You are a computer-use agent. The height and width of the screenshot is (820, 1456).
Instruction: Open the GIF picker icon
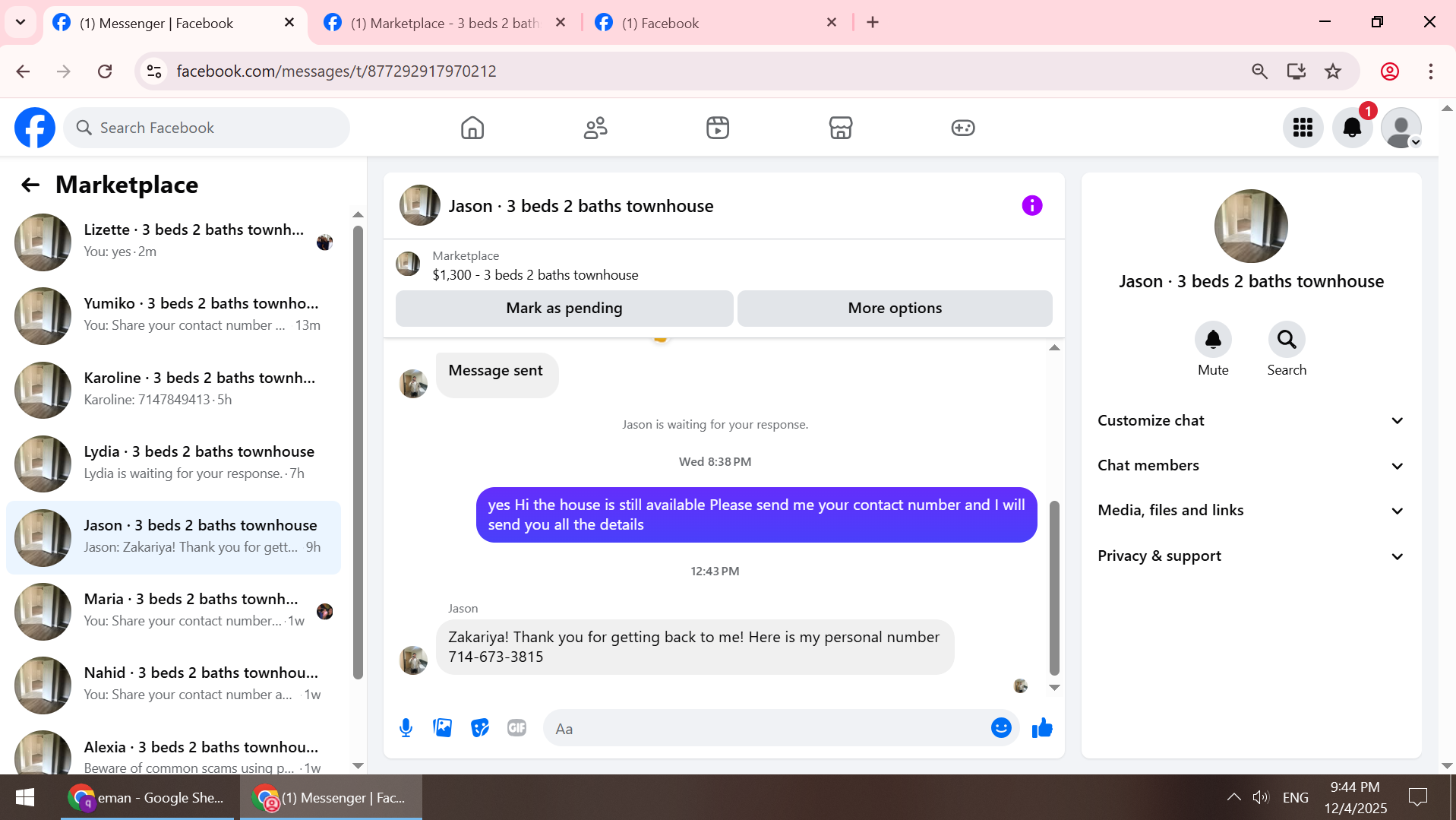517,728
